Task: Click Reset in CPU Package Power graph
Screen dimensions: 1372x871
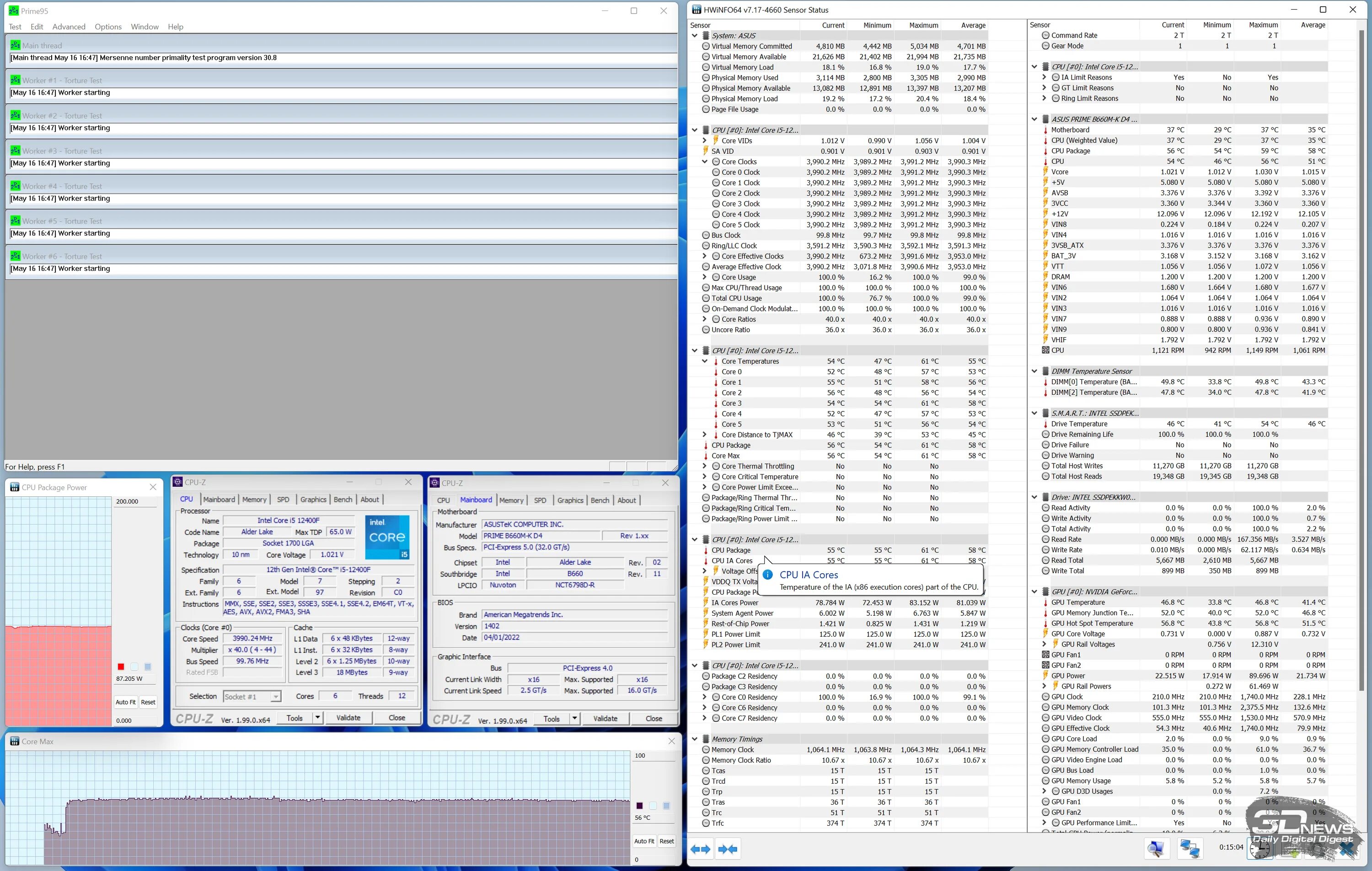Action: pos(148,702)
